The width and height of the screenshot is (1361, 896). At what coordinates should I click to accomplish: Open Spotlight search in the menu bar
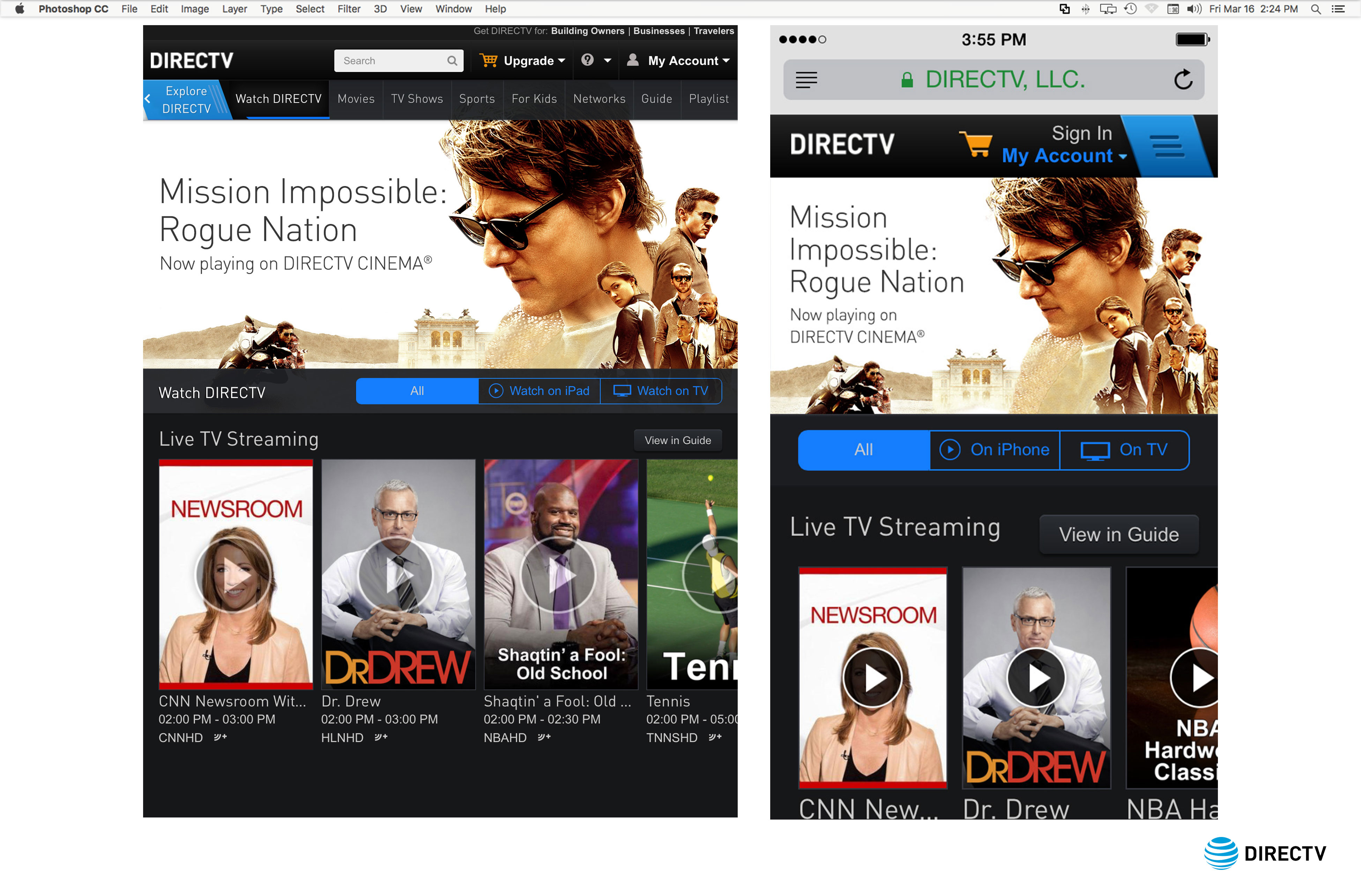coord(1315,9)
